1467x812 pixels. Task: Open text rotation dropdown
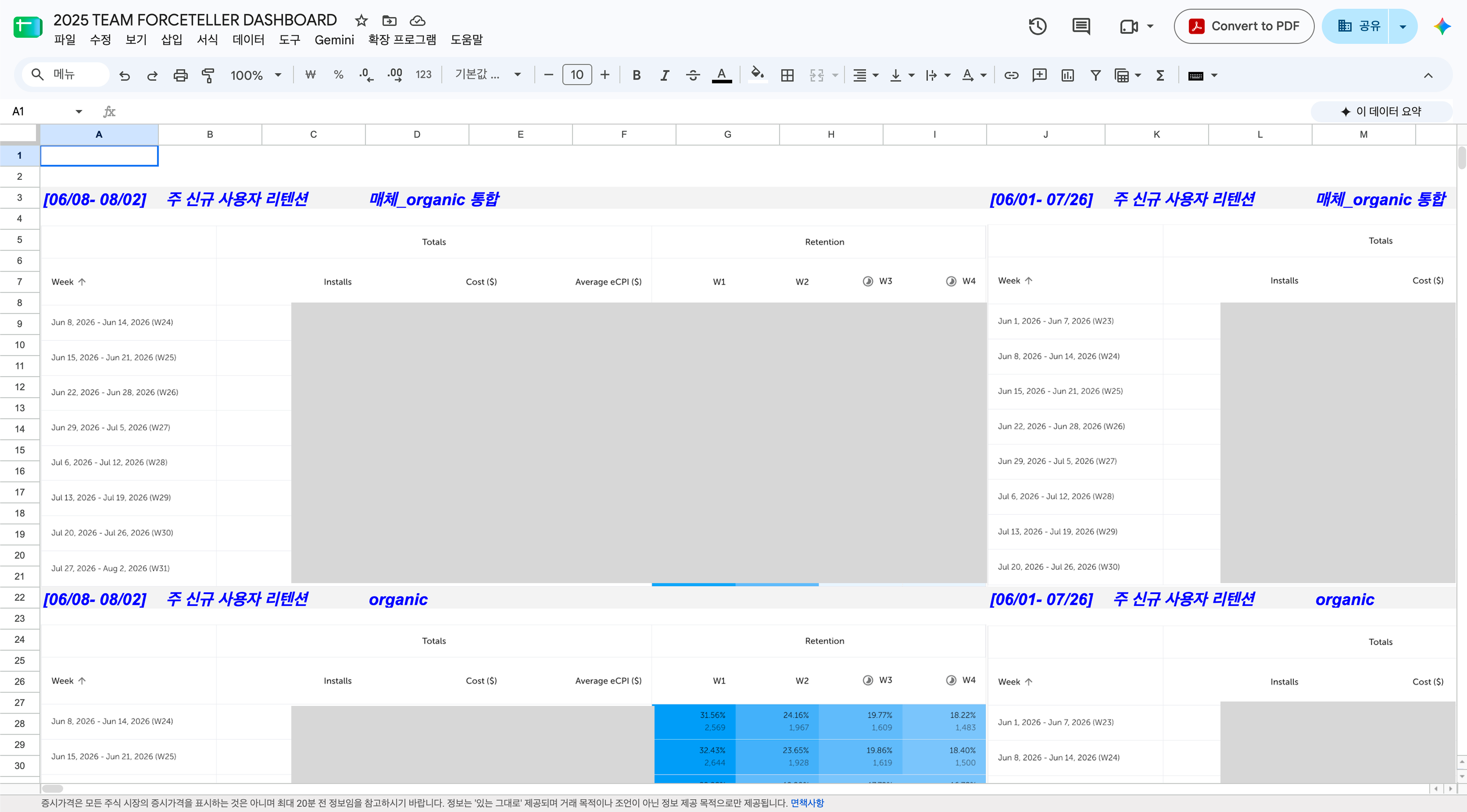pos(974,75)
